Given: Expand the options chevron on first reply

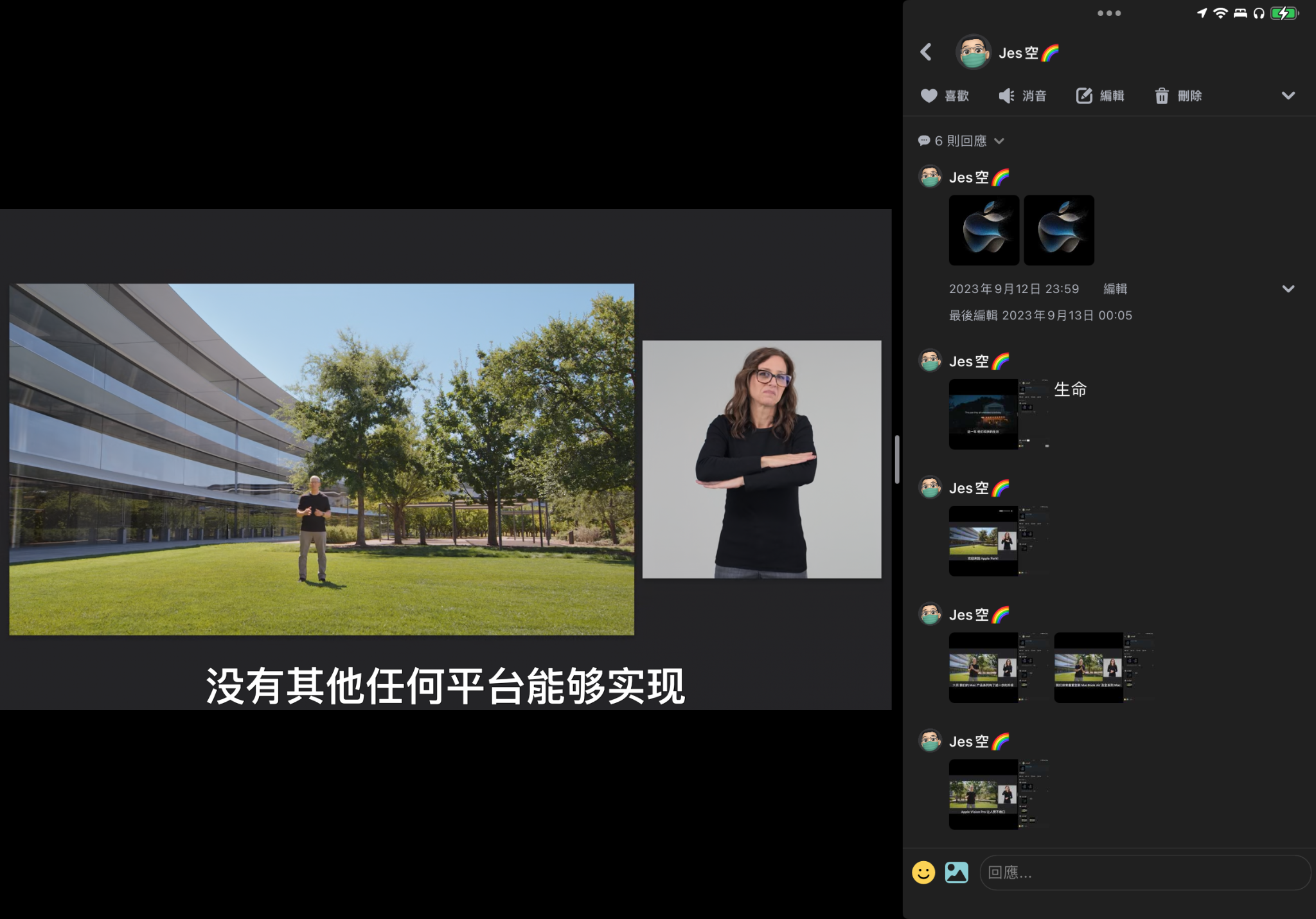Looking at the screenshot, I should (x=1288, y=289).
